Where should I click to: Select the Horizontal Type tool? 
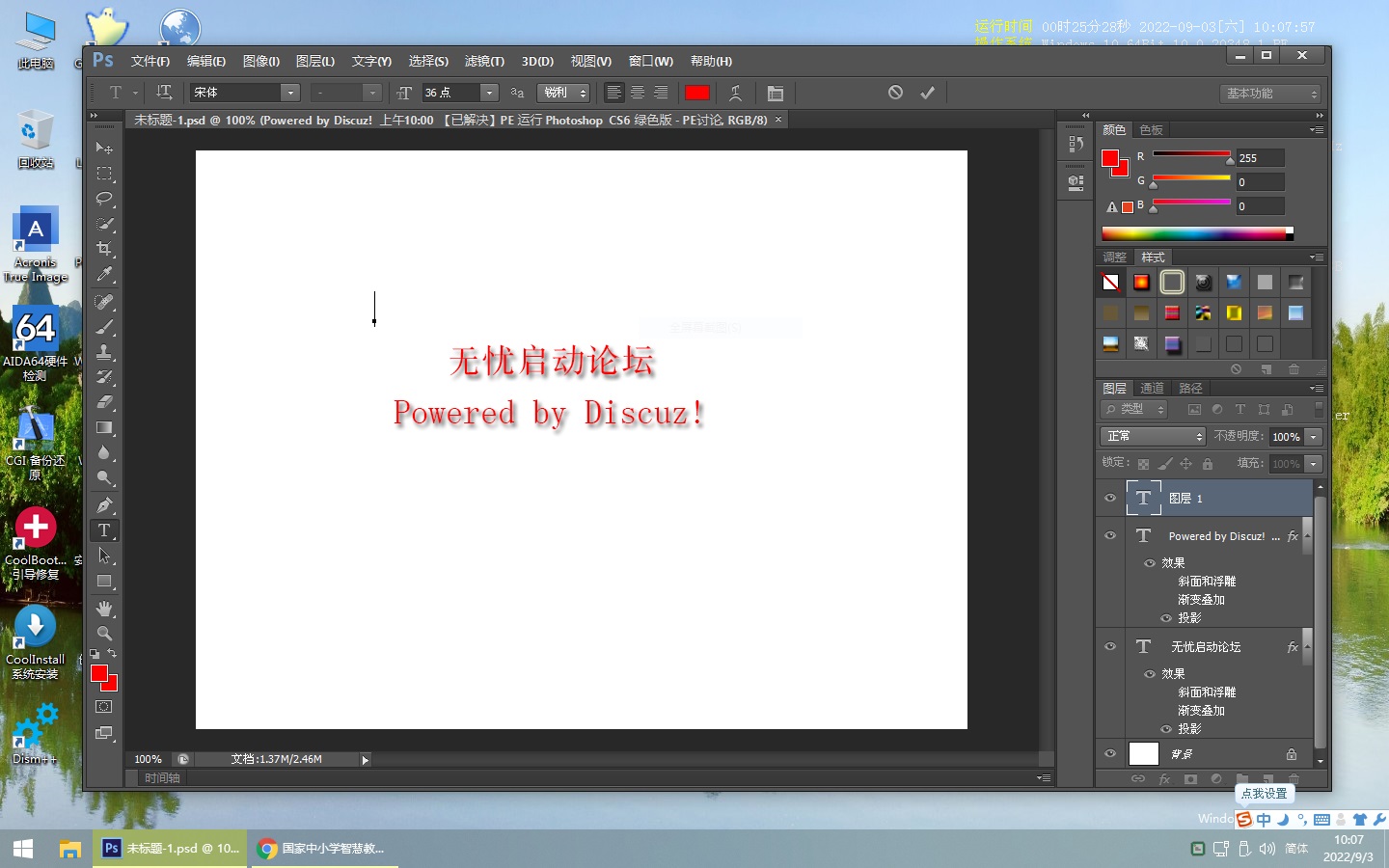104,530
